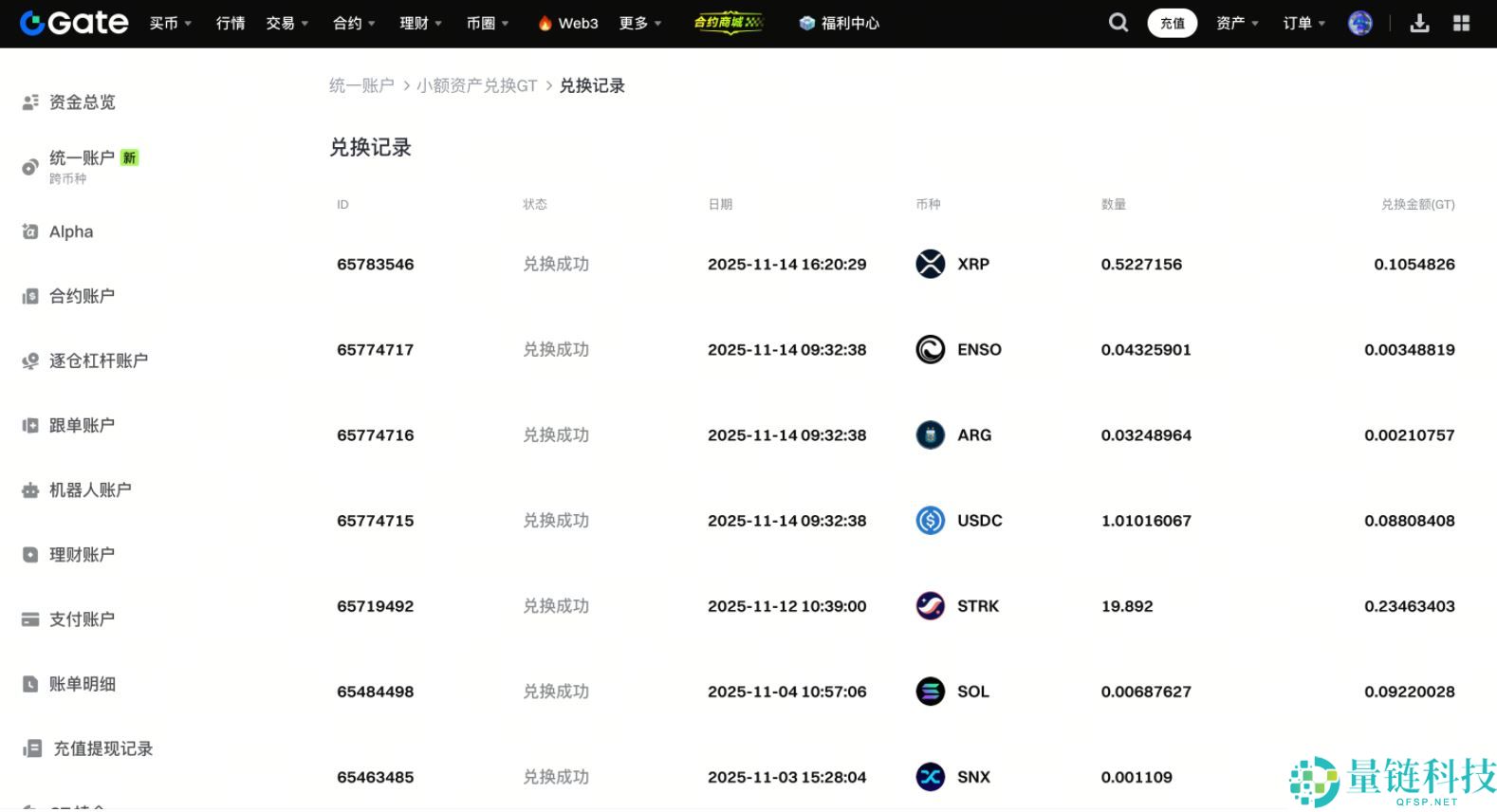Click the 账单明细 sidebar icon
1497x812 pixels.
pos(30,684)
